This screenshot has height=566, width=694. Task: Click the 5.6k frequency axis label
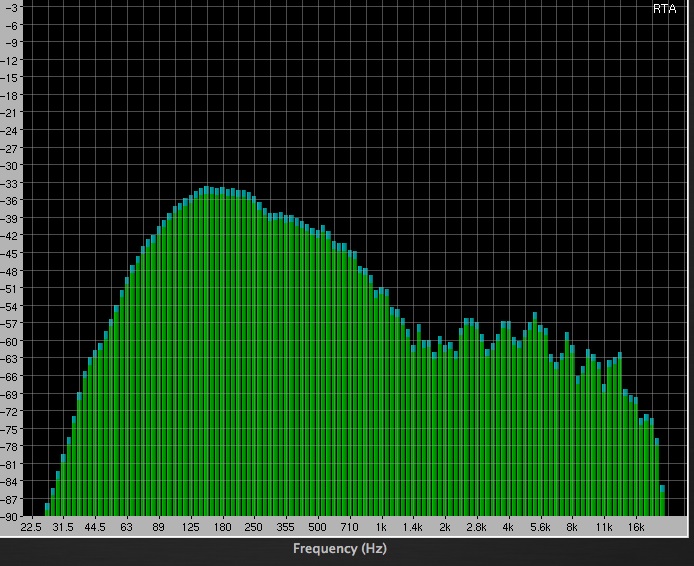coord(540,527)
